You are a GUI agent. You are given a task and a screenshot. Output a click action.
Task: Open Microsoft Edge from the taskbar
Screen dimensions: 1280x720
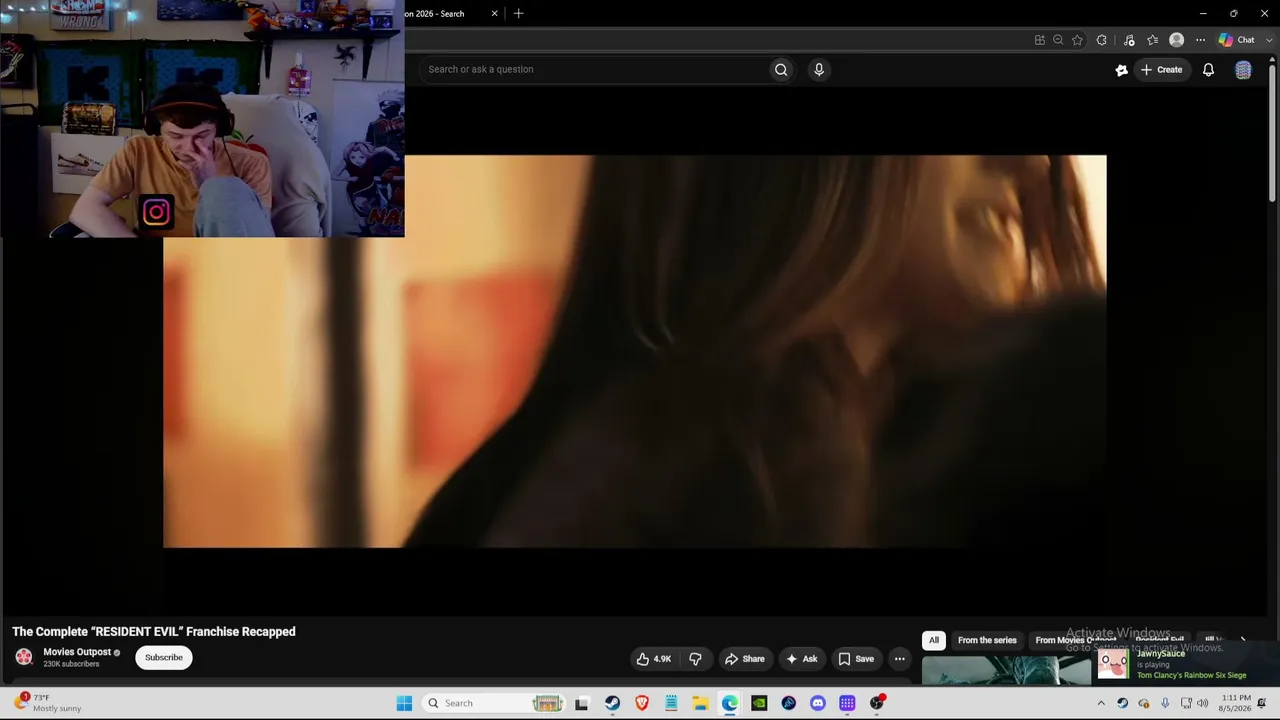pyautogui.click(x=730, y=703)
